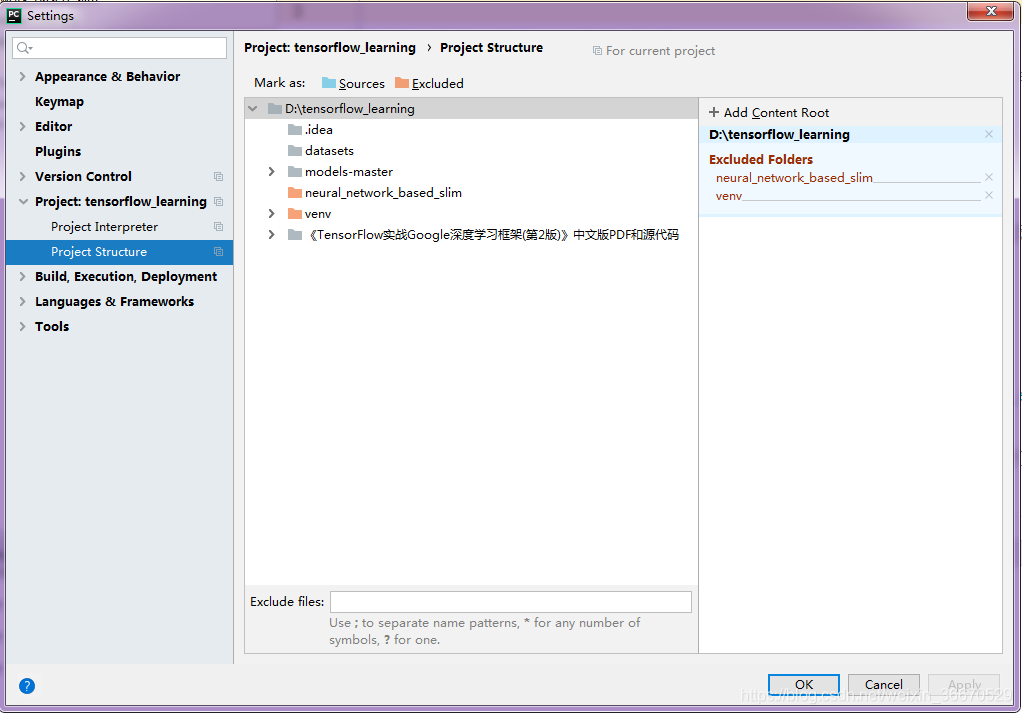Expand the models-master folder

click(x=272, y=171)
